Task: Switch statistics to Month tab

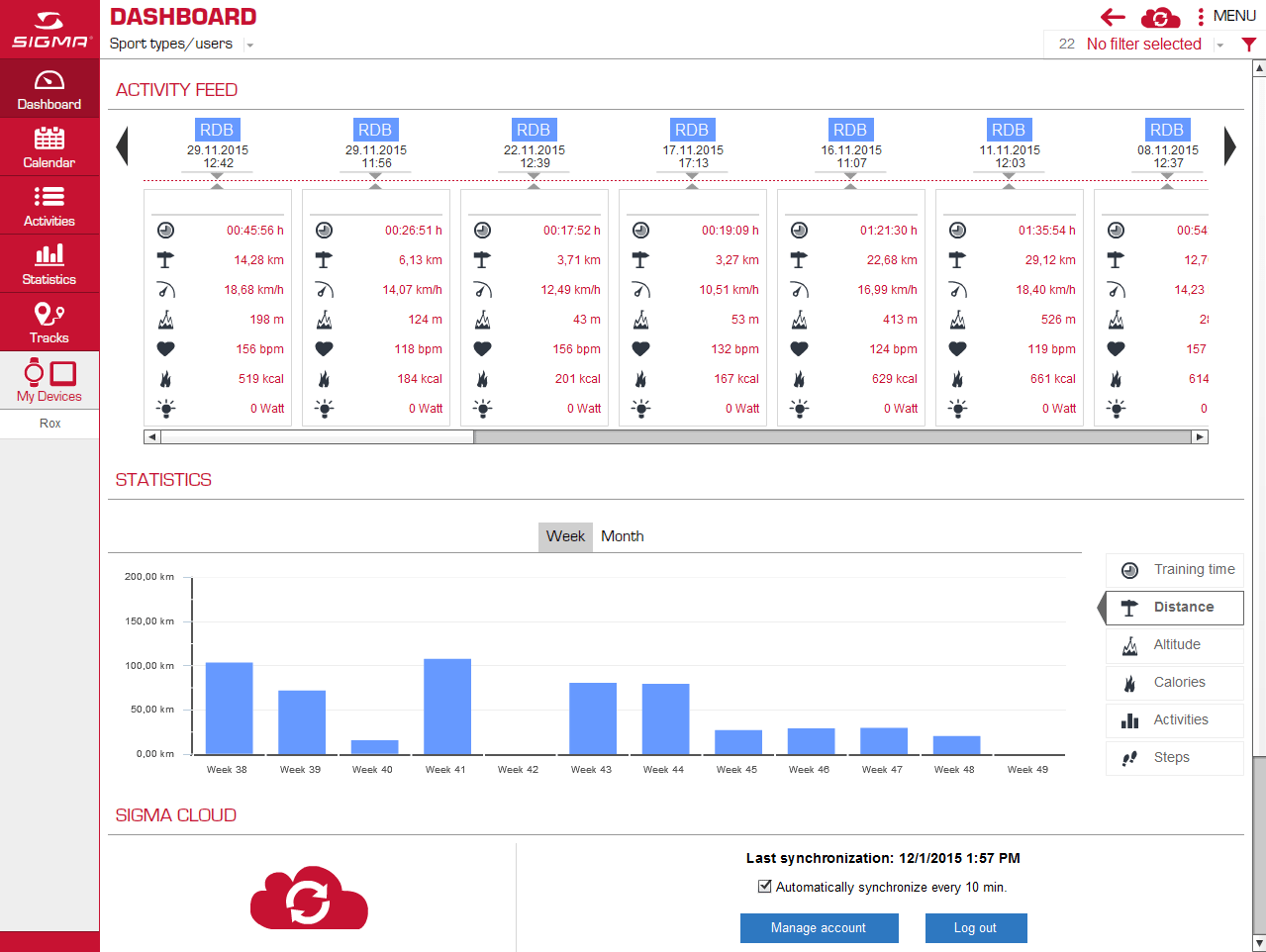Action: point(623,536)
